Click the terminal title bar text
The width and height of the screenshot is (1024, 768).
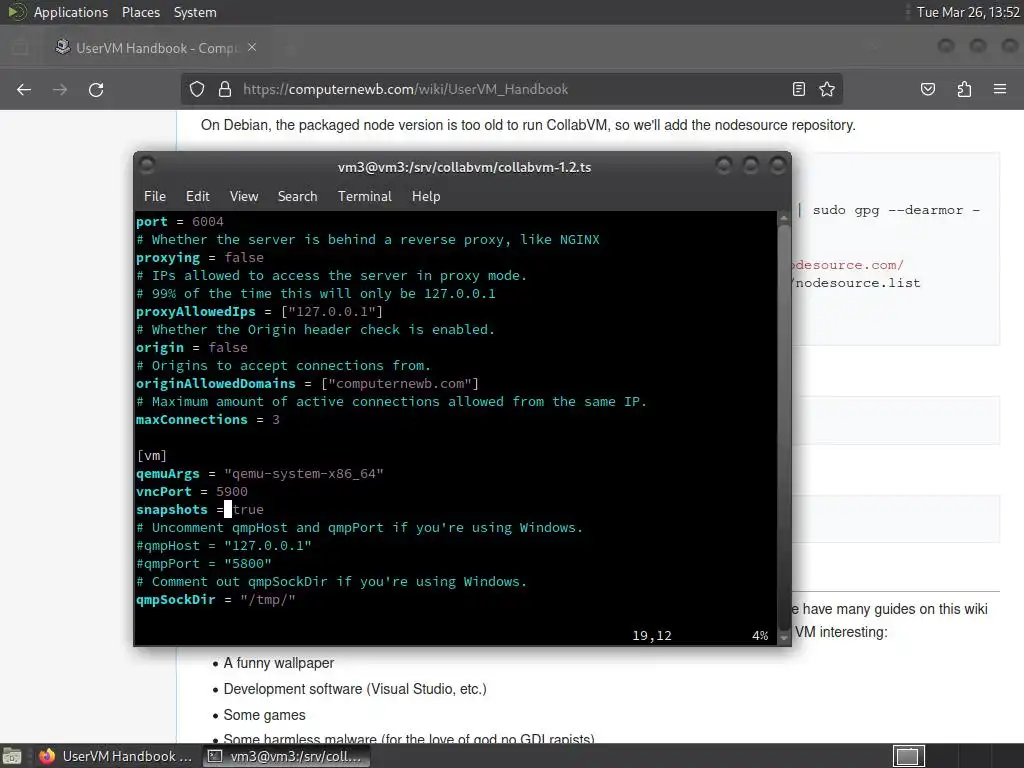(x=464, y=167)
